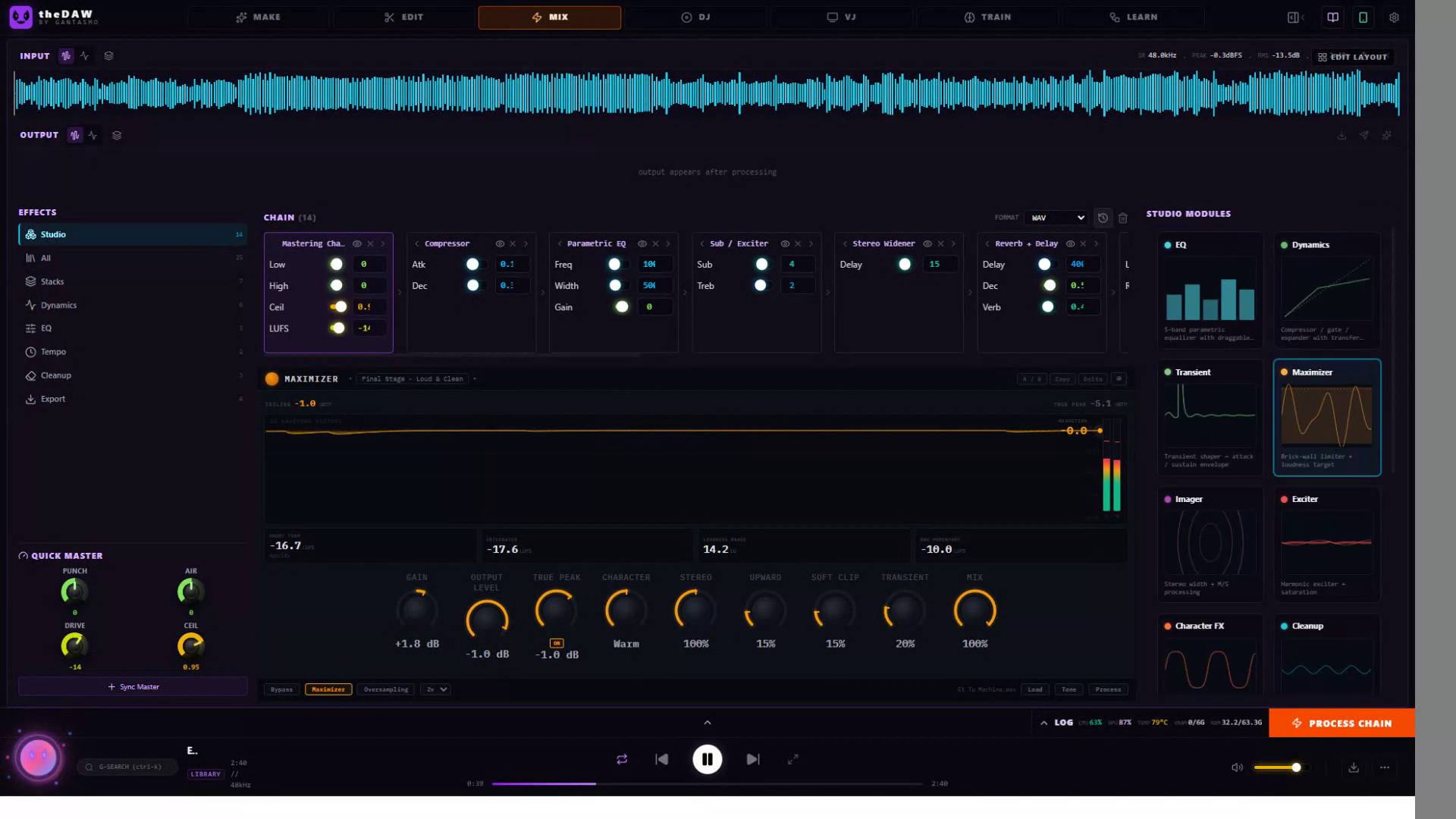Click the pink avatar orb
The height and width of the screenshot is (819, 1456).
pyautogui.click(x=38, y=758)
